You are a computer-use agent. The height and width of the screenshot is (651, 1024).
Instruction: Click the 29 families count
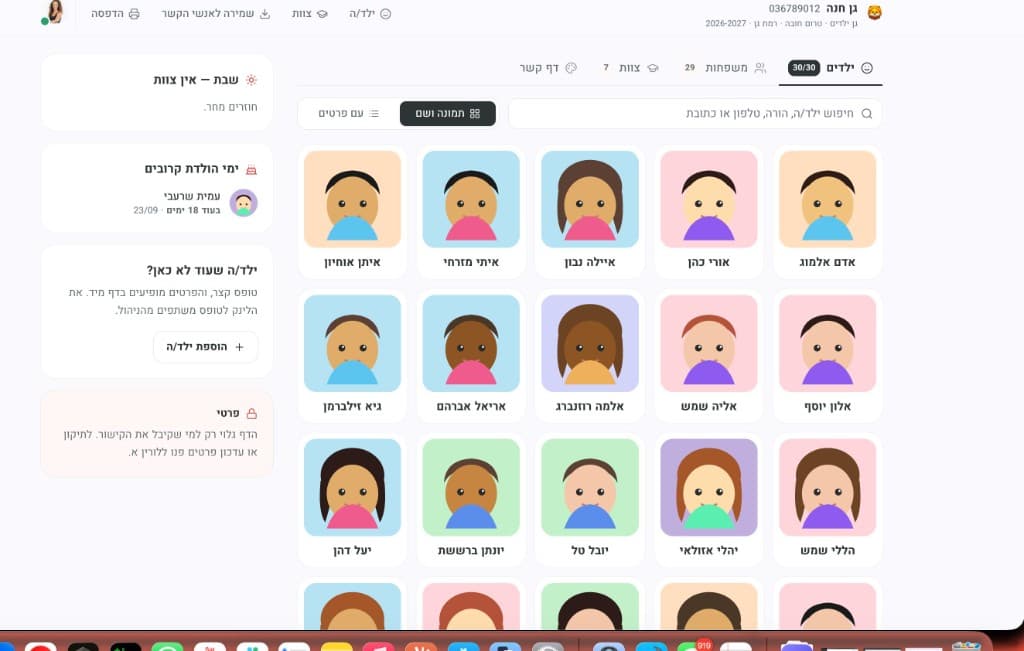point(690,68)
